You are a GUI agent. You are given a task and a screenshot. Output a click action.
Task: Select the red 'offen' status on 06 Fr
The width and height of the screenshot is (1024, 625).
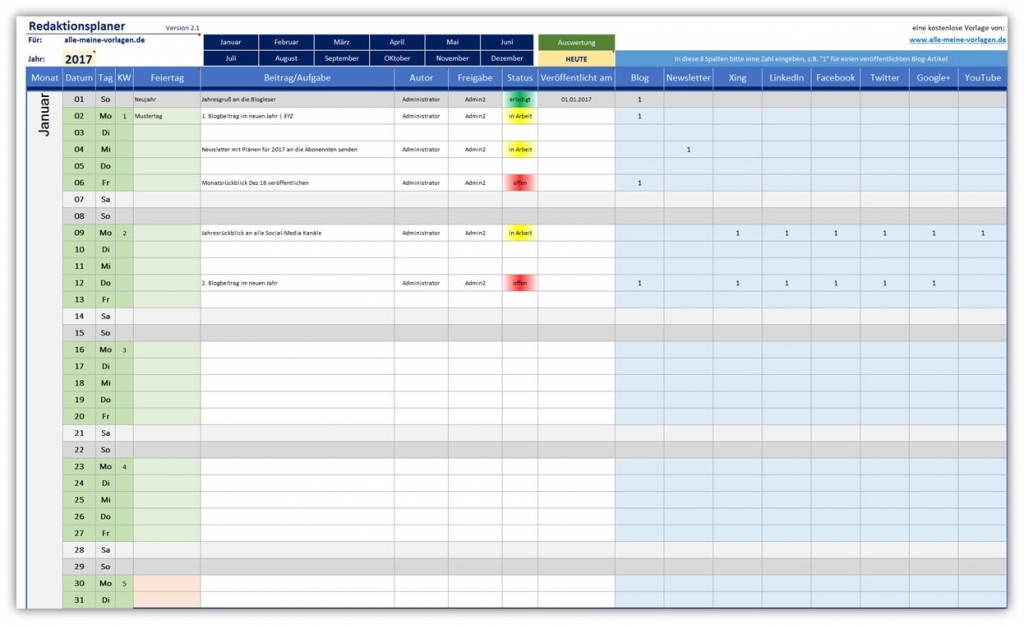point(520,183)
